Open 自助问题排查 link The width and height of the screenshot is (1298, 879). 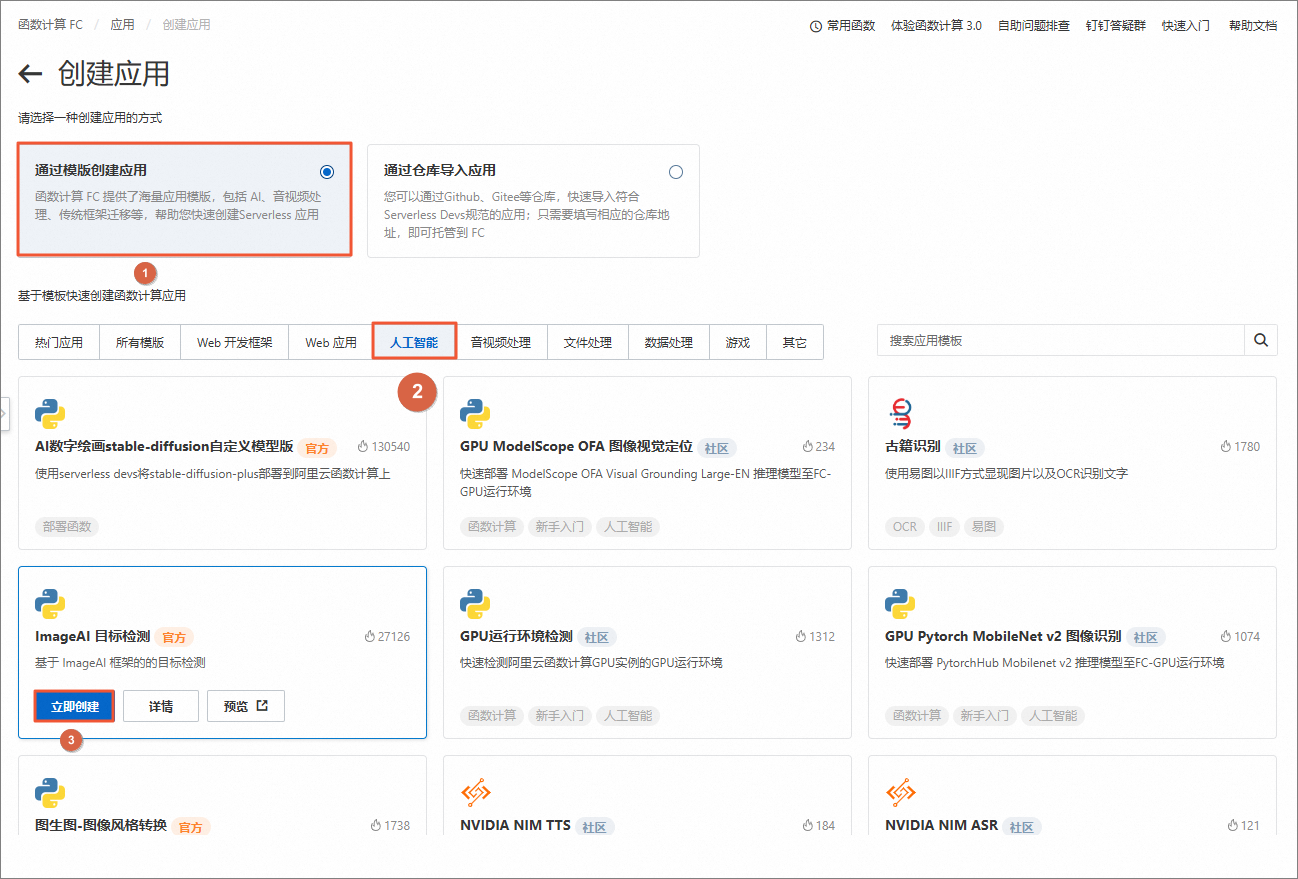tap(1034, 26)
